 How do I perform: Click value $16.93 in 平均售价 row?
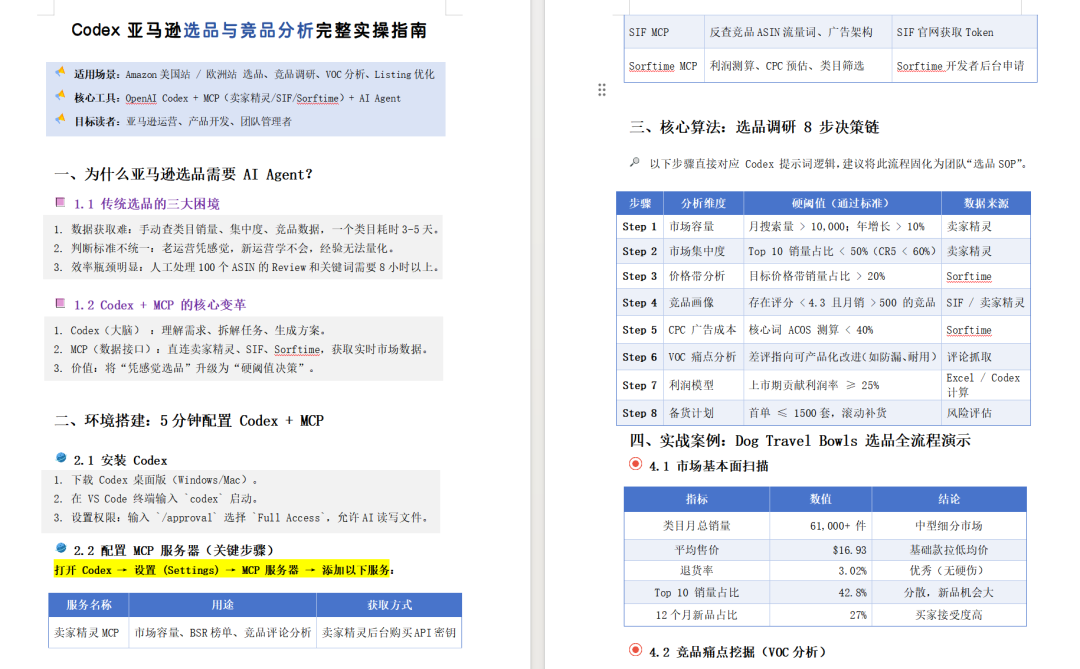pyautogui.click(x=849, y=550)
